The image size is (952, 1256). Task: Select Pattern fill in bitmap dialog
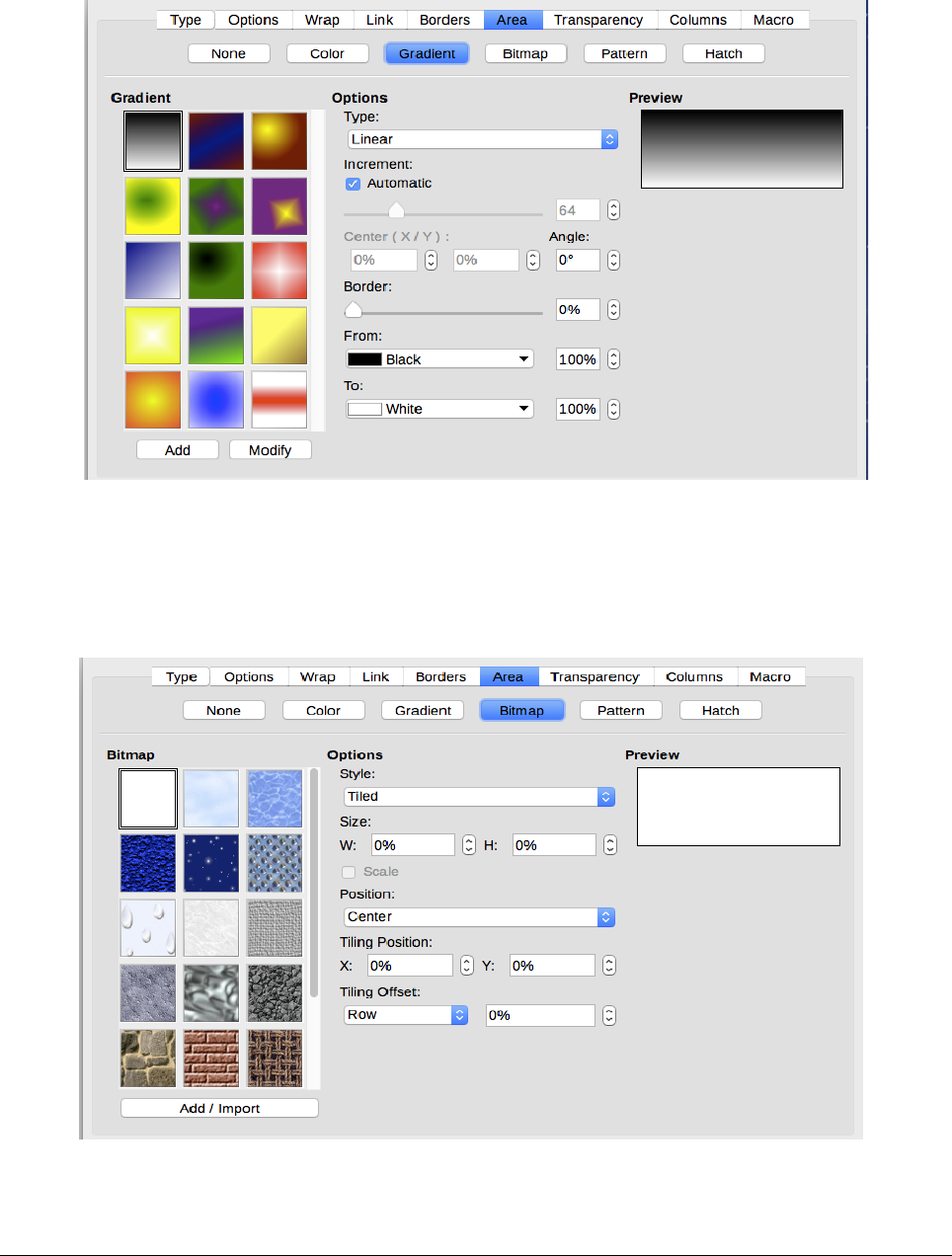(621, 711)
